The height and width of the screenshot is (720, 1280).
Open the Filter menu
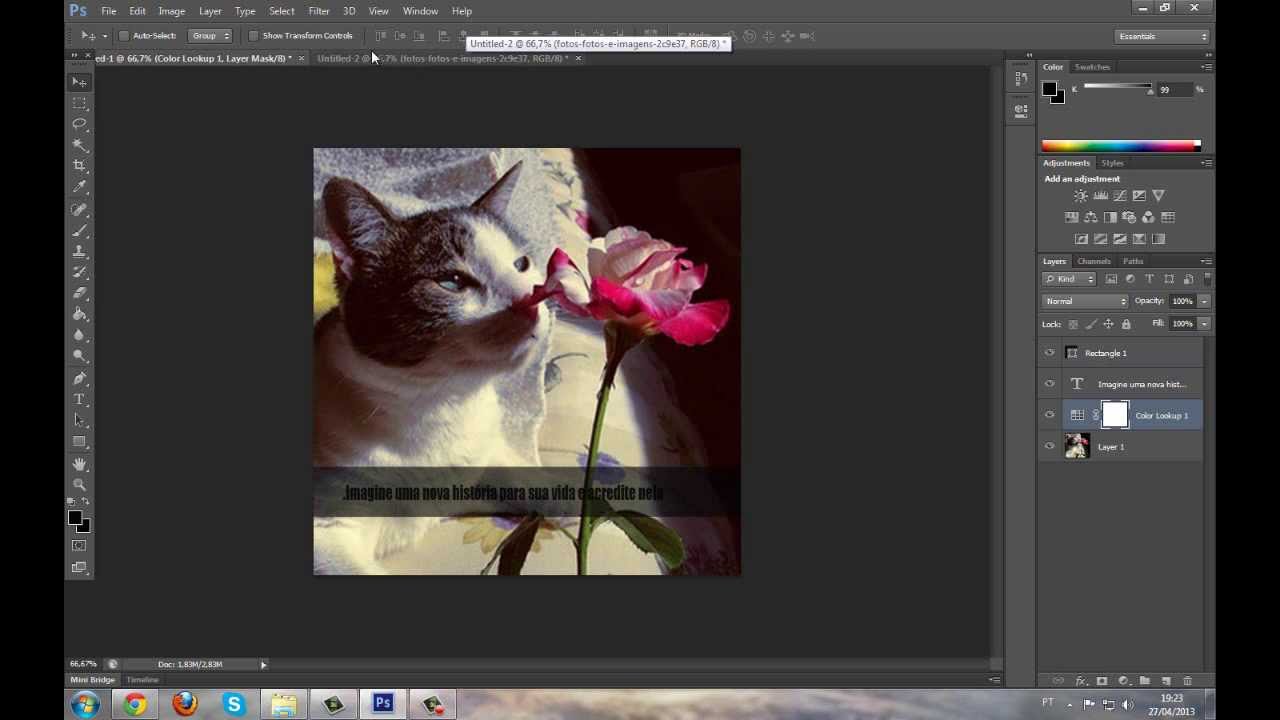click(x=319, y=11)
